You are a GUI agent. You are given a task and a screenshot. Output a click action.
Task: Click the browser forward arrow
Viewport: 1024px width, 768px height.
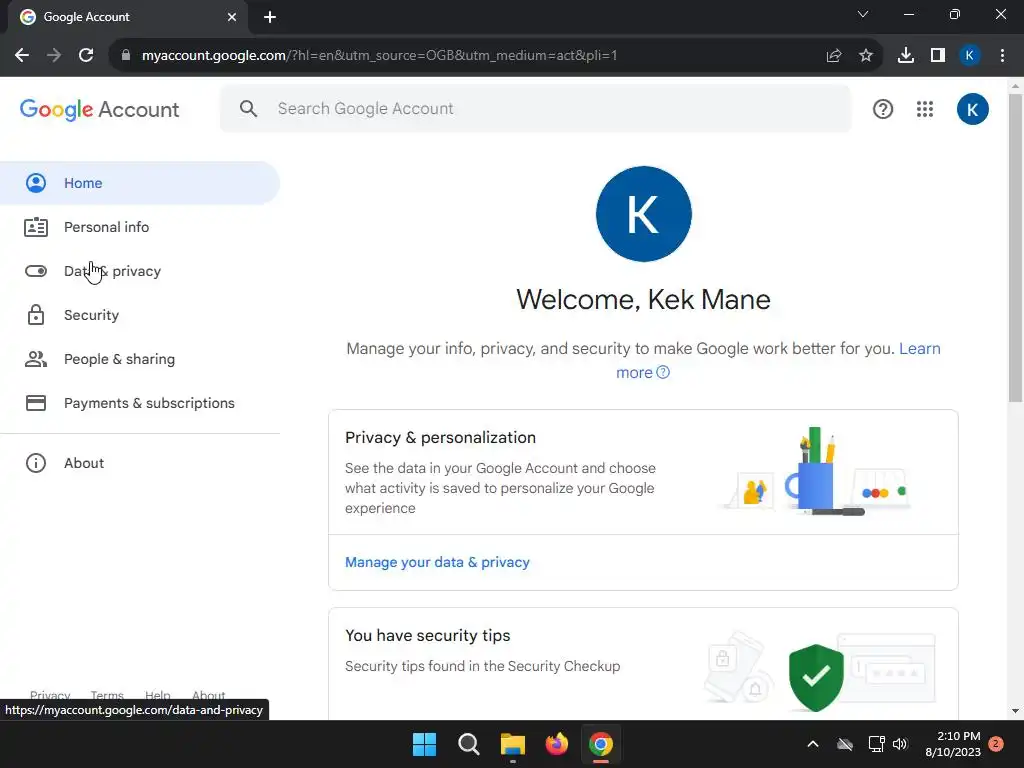point(54,56)
